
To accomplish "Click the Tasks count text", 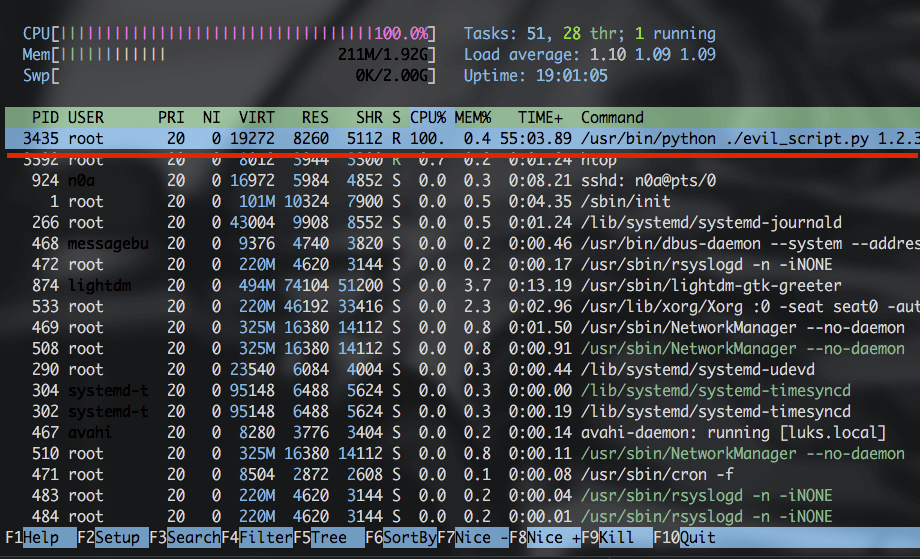I will pyautogui.click(x=590, y=33).
